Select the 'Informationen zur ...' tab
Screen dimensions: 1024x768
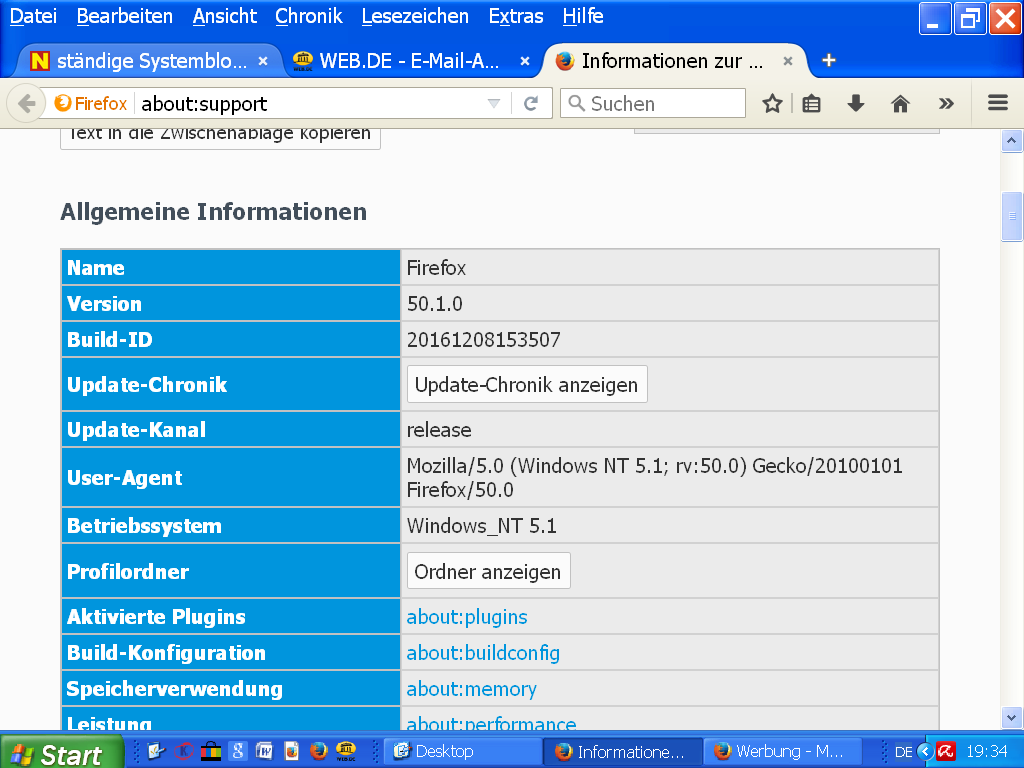(x=673, y=61)
